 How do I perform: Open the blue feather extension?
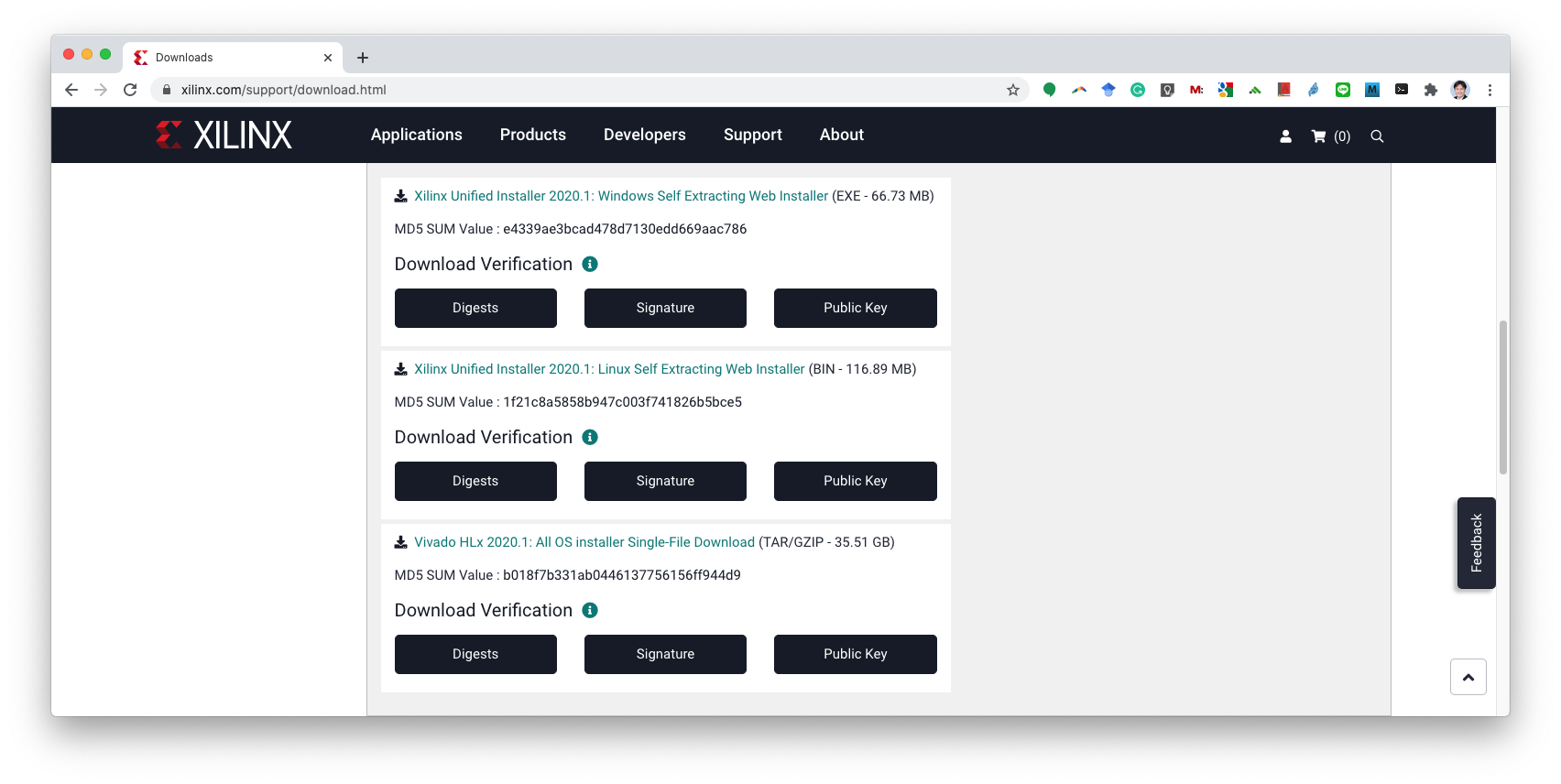(x=1314, y=90)
